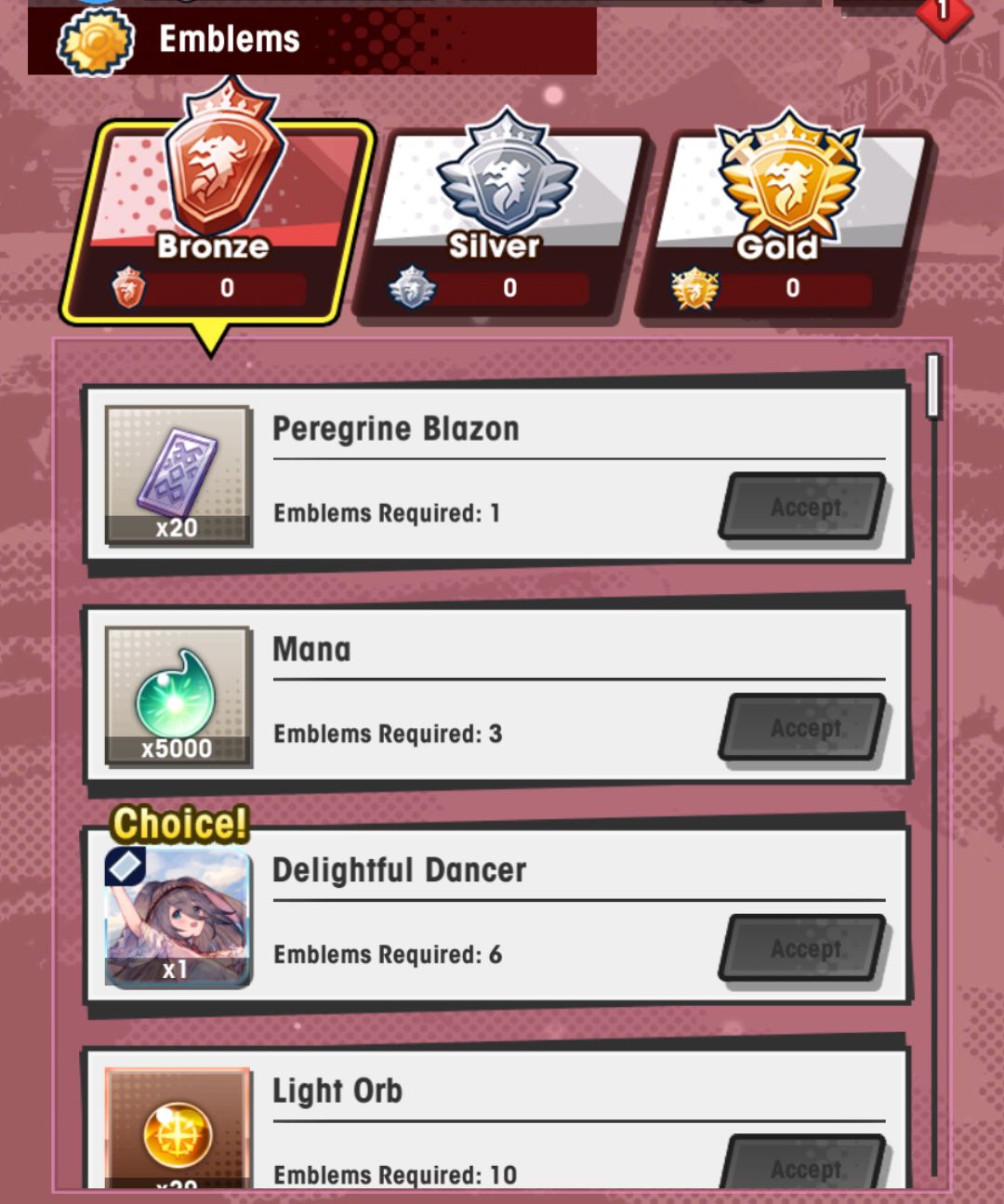Accept the Mana x5000 reward
Image resolution: width=1004 pixels, height=1204 pixels.
(803, 727)
